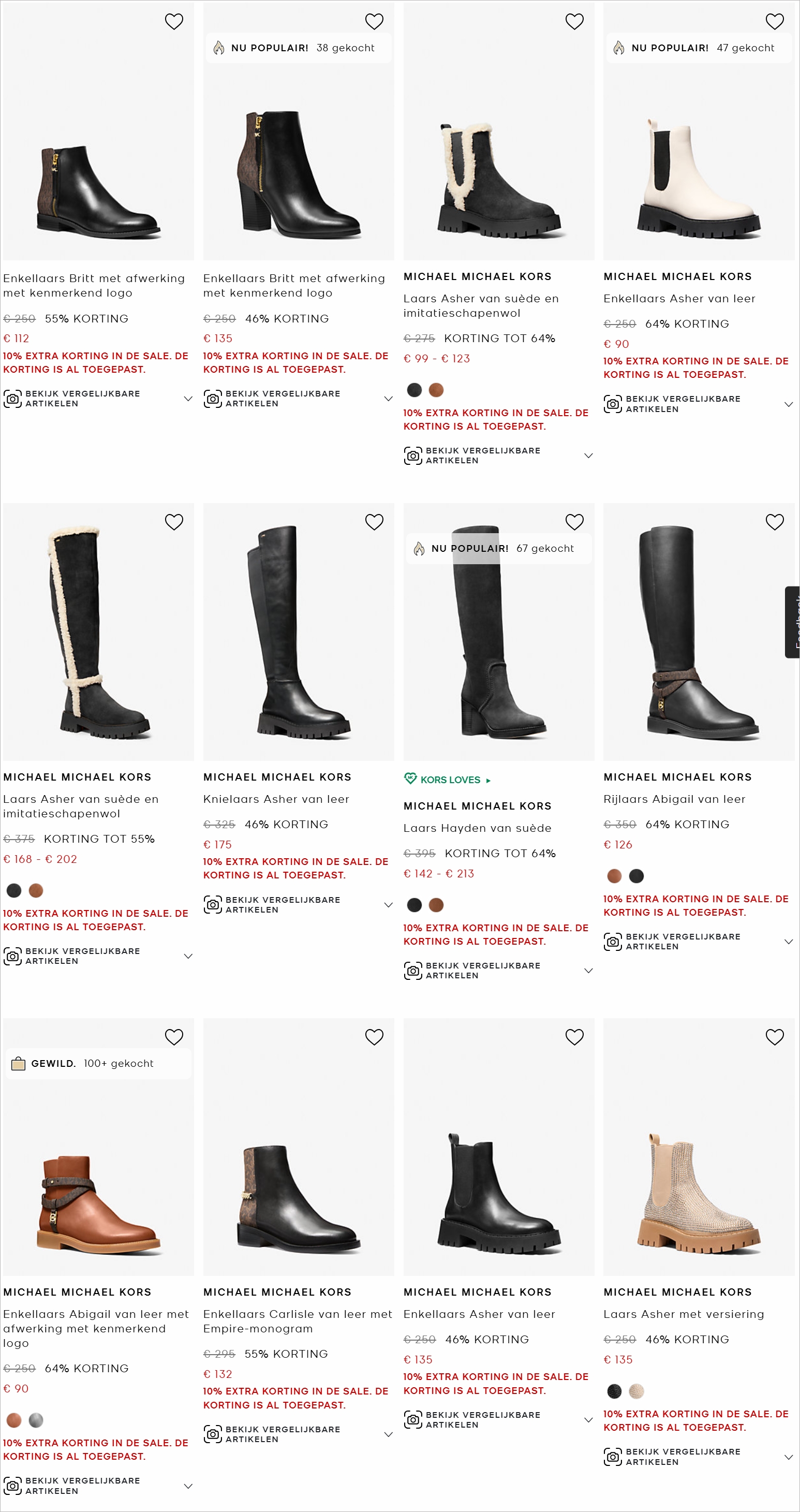
Task: Open the beige studded Laars Asher thumbnail
Action: point(699,1147)
